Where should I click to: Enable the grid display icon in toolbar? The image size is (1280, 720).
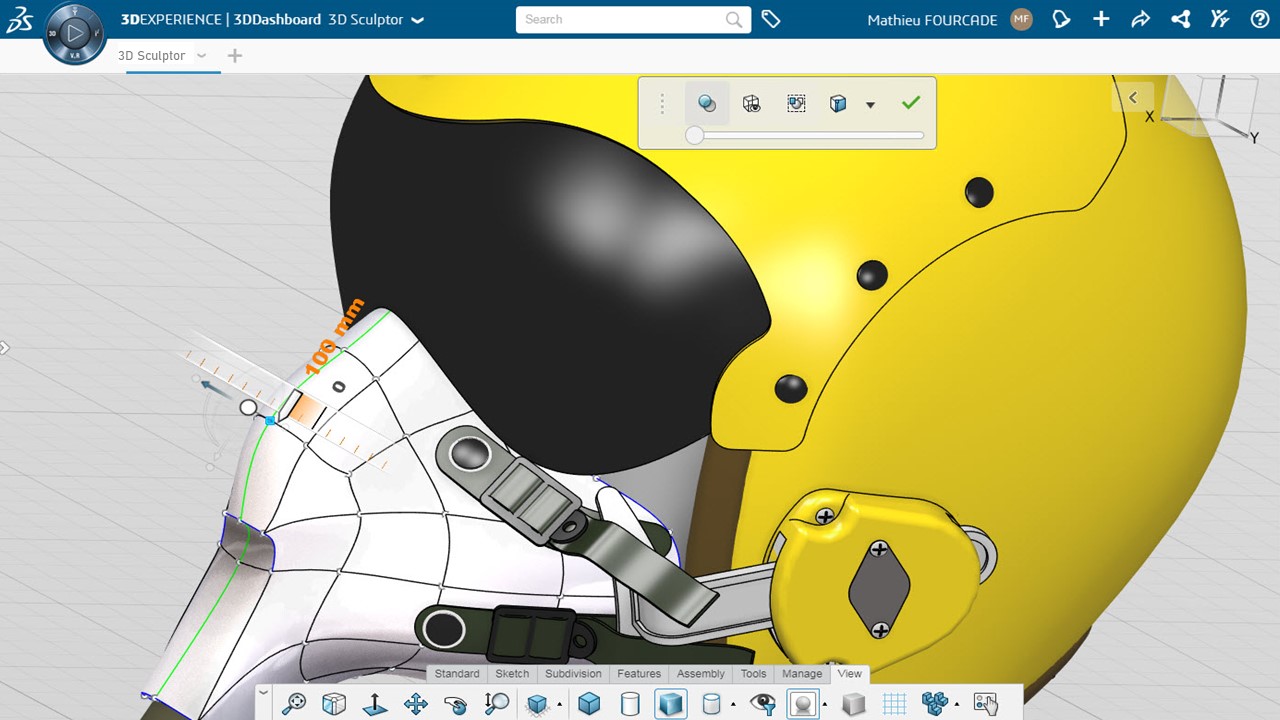(895, 704)
